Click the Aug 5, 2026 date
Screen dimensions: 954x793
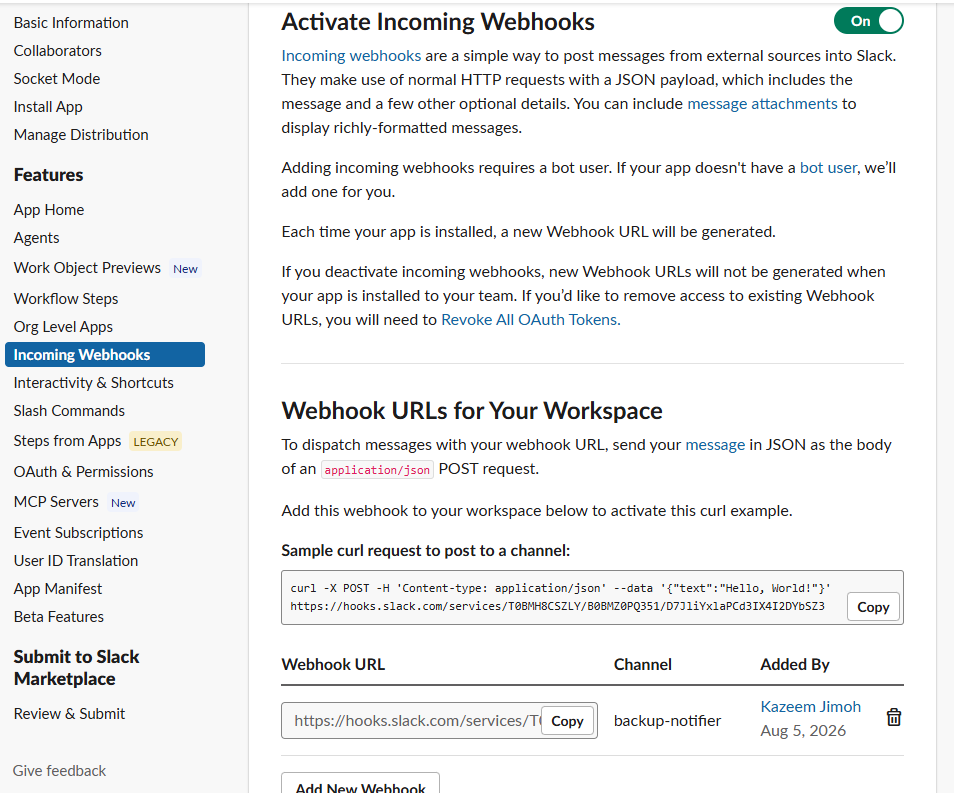[803, 730]
